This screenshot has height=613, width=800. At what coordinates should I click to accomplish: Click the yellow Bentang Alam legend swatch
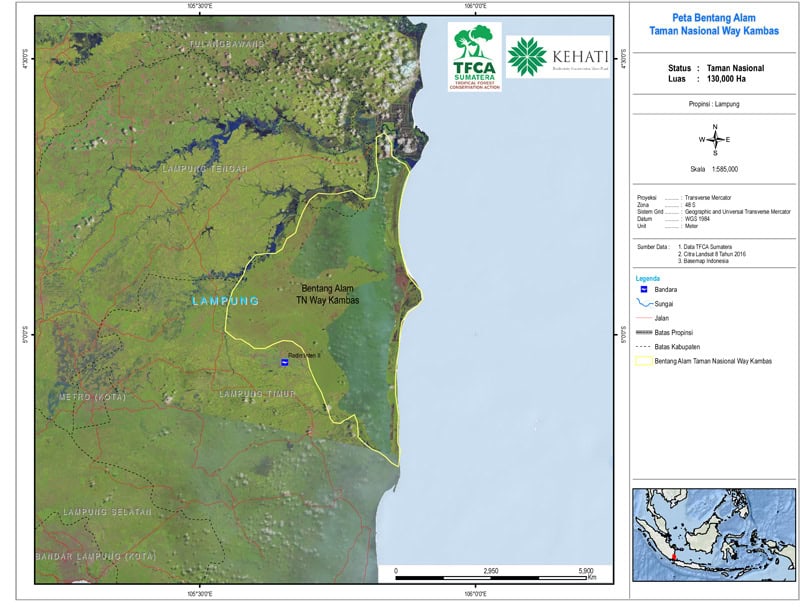point(644,360)
